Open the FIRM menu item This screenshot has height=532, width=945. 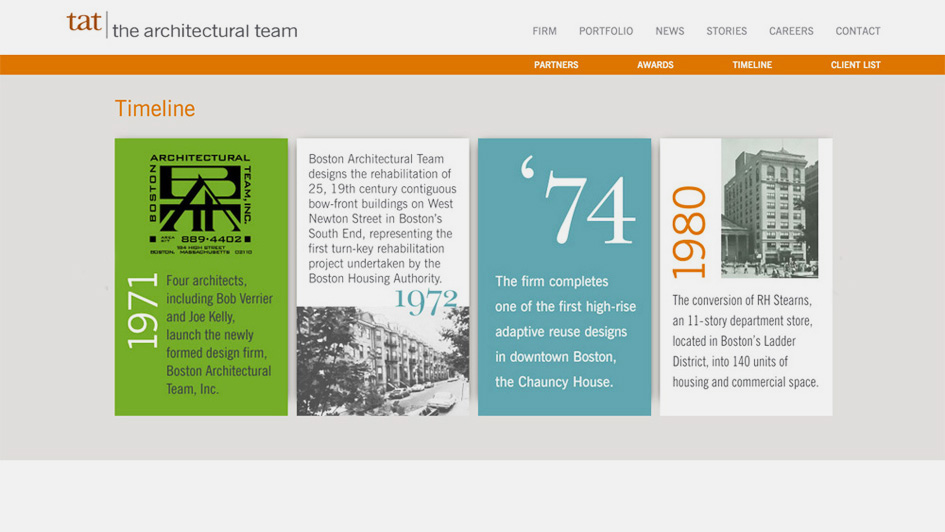click(544, 31)
